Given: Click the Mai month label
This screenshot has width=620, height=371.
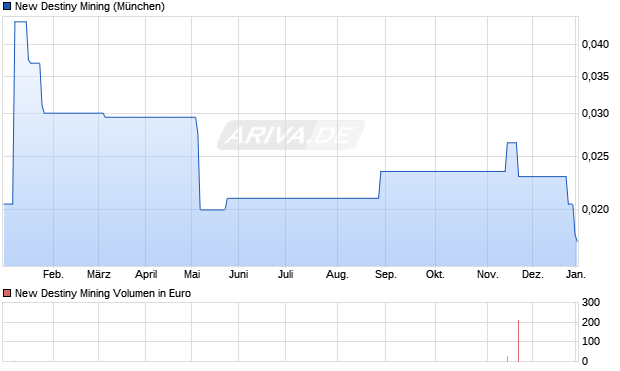Looking at the screenshot, I should coord(192,274).
